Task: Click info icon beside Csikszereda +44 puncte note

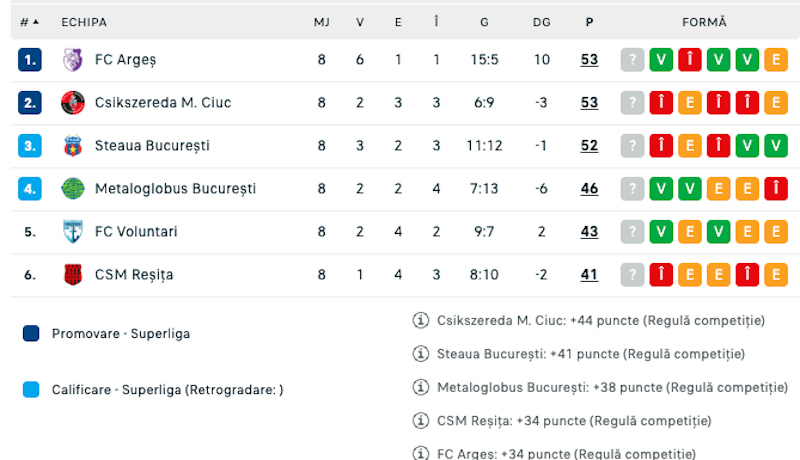Action: (421, 320)
